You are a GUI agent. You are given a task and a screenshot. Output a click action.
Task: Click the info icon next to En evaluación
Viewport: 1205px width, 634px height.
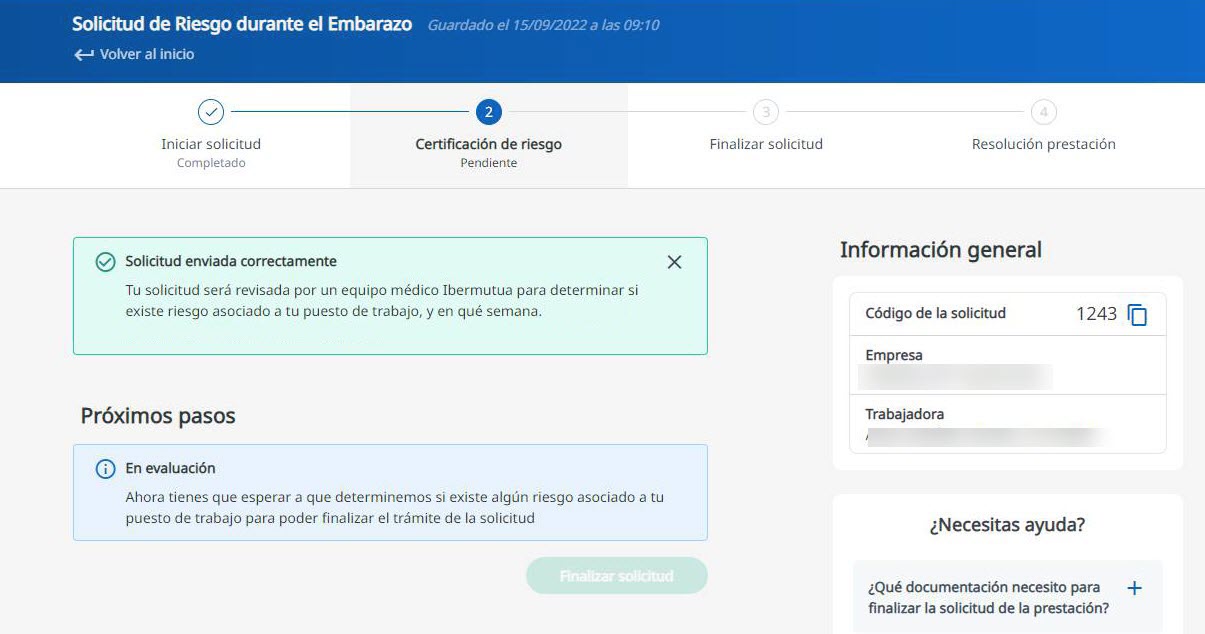point(105,469)
